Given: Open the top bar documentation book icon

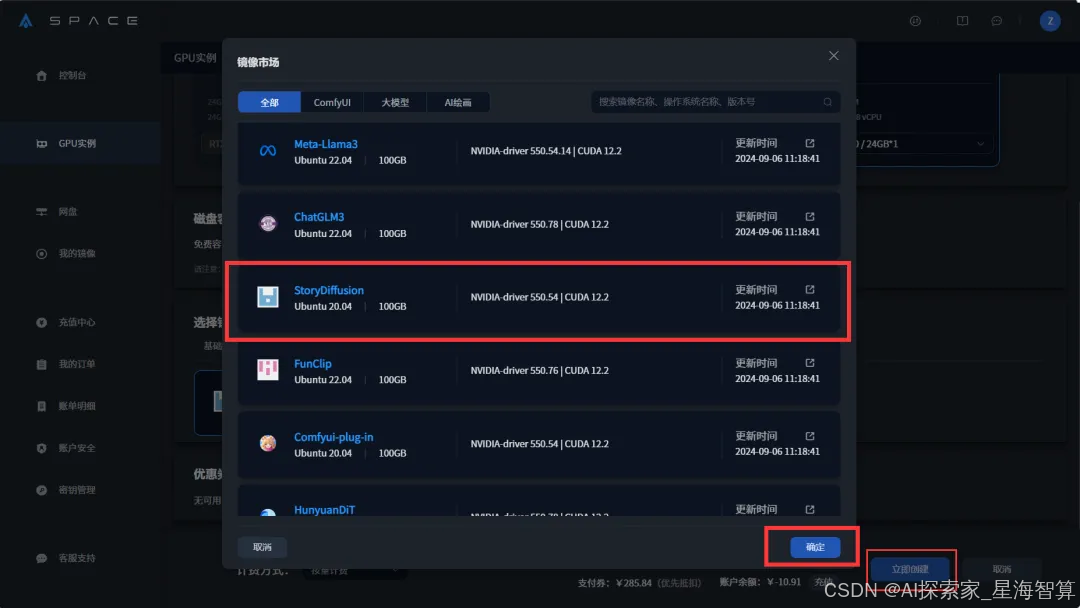Looking at the screenshot, I should (962, 21).
